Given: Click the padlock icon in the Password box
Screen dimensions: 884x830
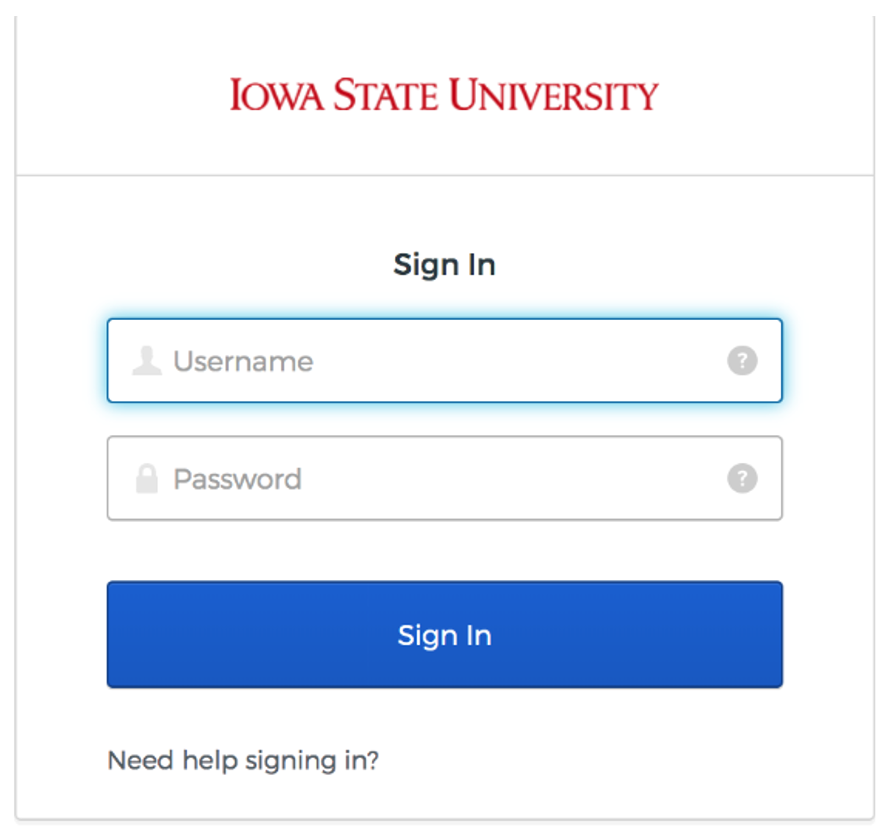Looking at the screenshot, I should [x=147, y=478].
